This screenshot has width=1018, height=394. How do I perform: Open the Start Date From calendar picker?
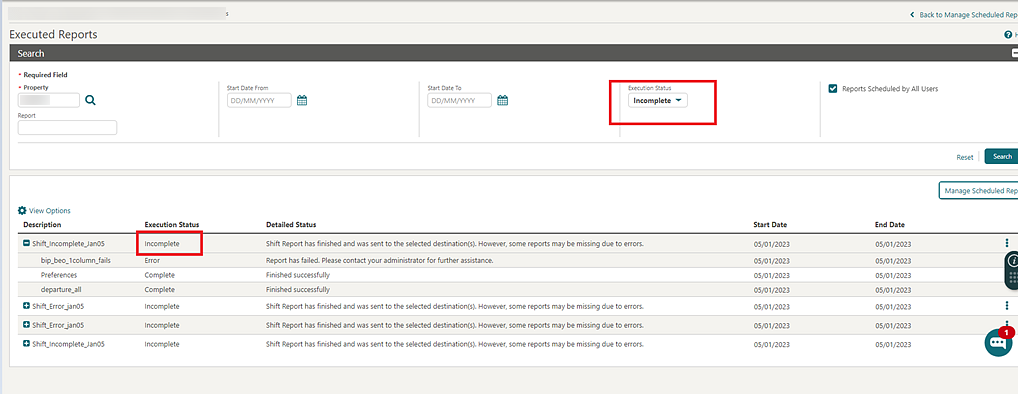(x=302, y=101)
